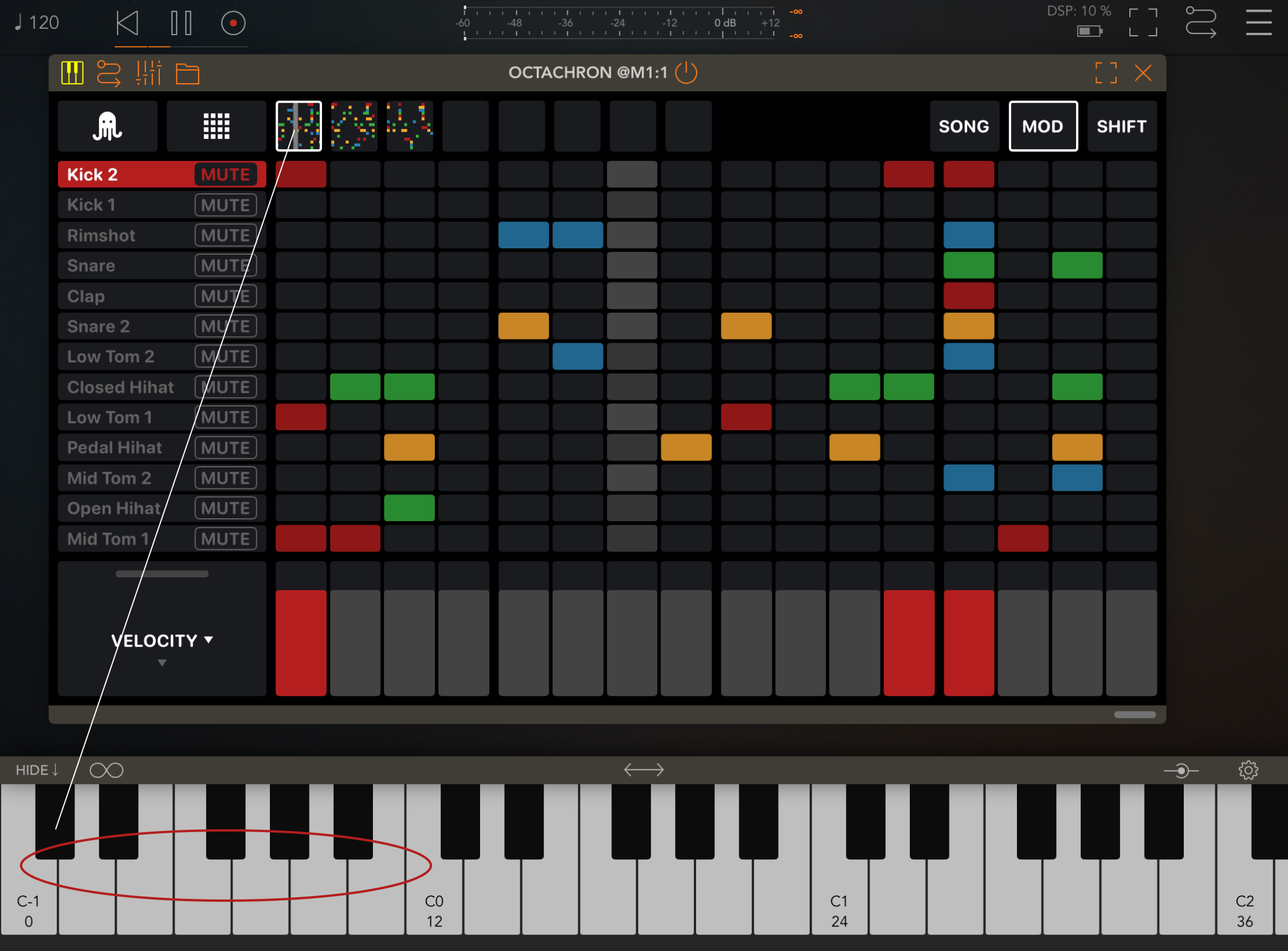This screenshot has width=1288, height=951.
Task: Select the routing icon in plugin header
Action: pyautogui.click(x=109, y=73)
